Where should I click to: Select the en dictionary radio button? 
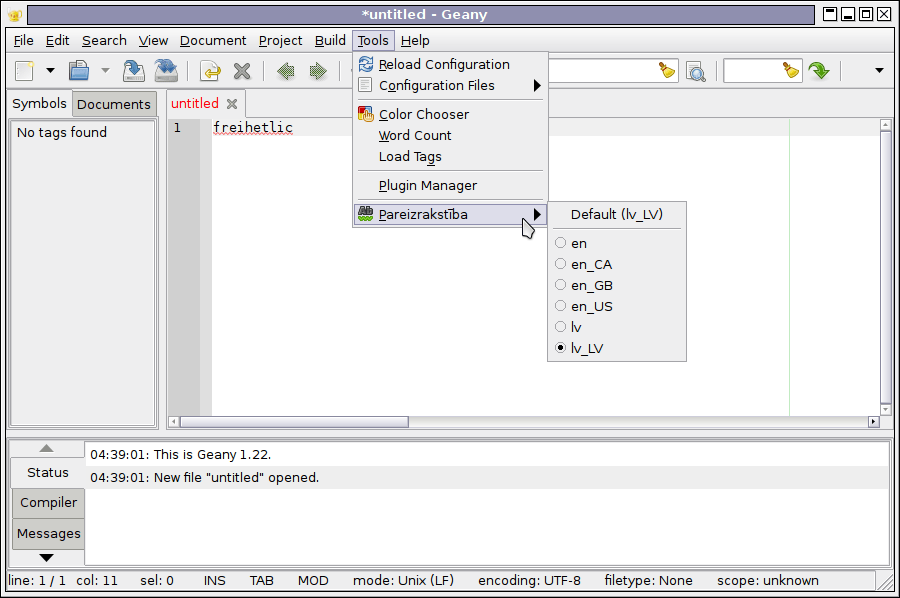[561, 243]
